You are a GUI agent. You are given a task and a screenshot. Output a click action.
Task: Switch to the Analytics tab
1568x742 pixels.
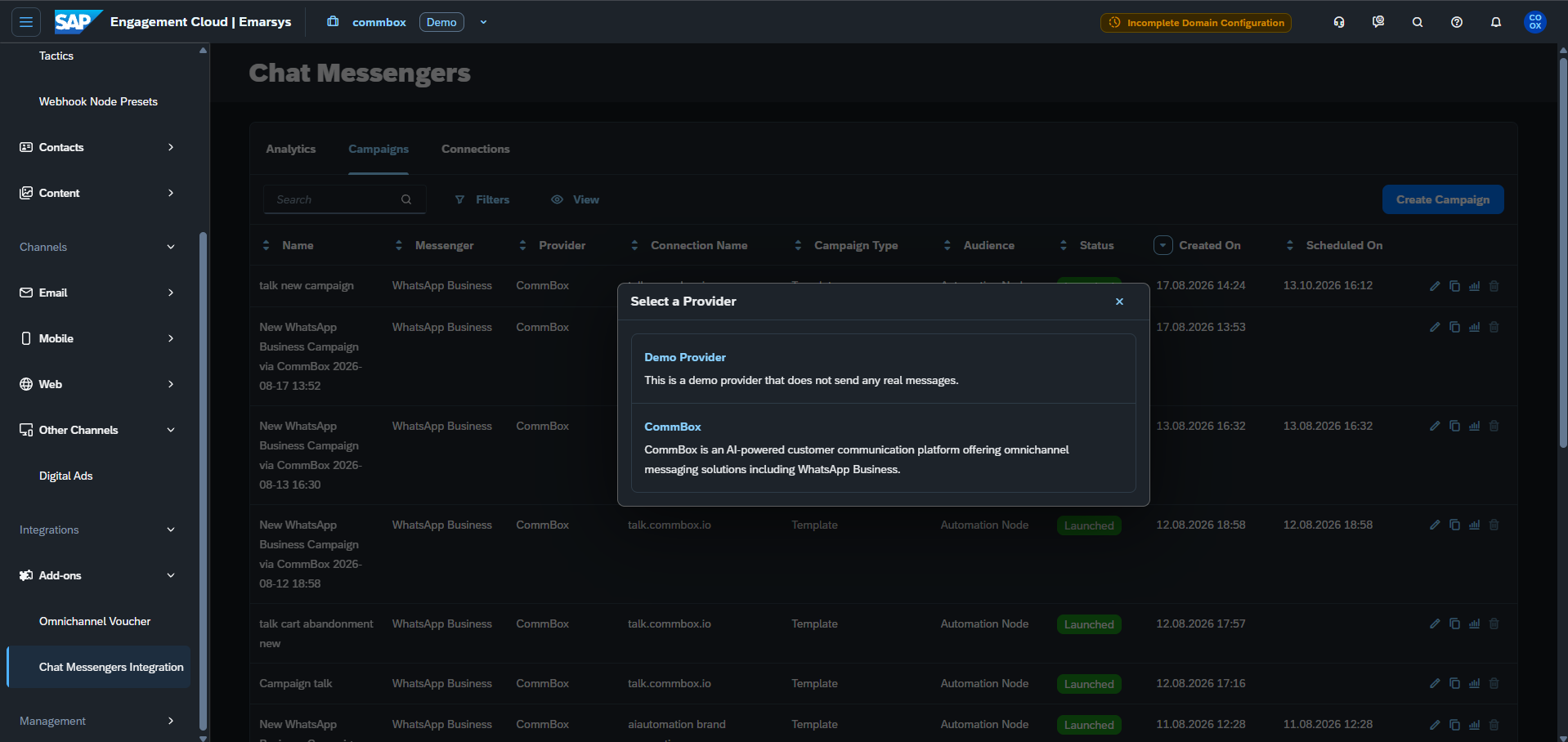[290, 149]
